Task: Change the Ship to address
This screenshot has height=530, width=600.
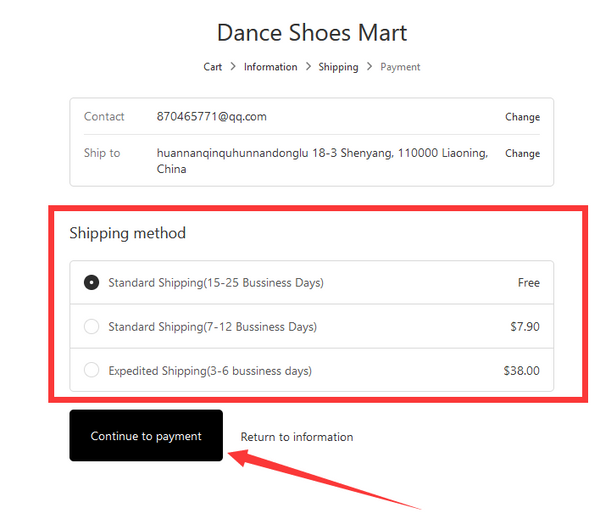Action: [522, 153]
